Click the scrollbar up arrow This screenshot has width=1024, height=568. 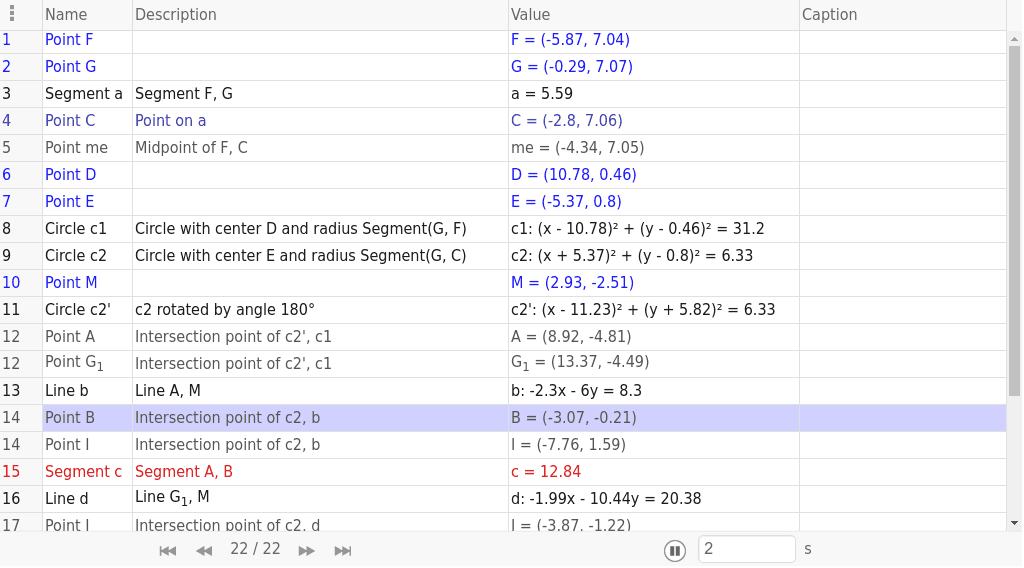1014,39
